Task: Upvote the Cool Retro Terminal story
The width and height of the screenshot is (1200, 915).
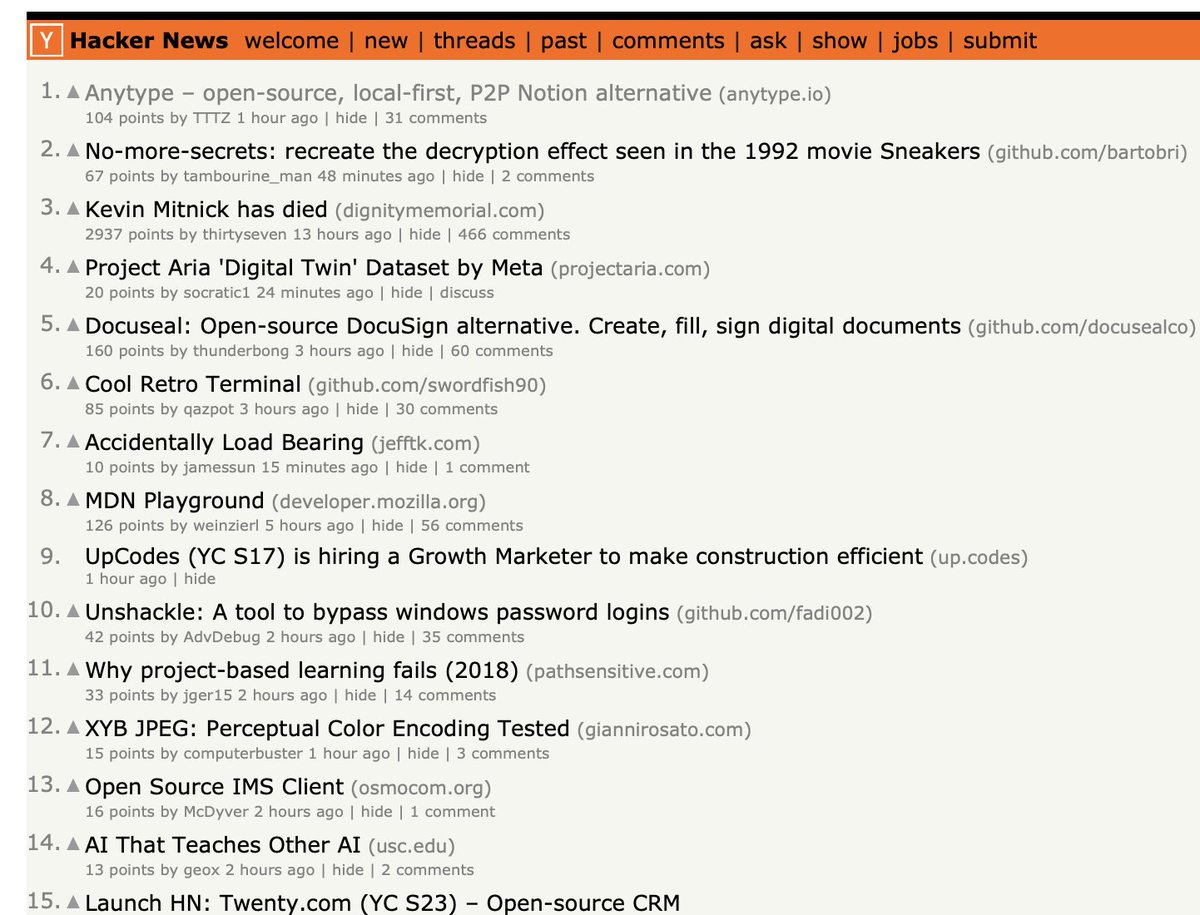Action: [x=73, y=384]
